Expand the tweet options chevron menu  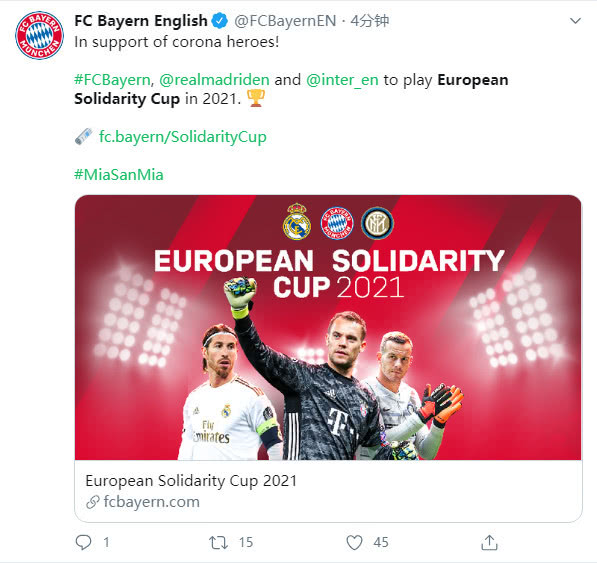(x=575, y=21)
